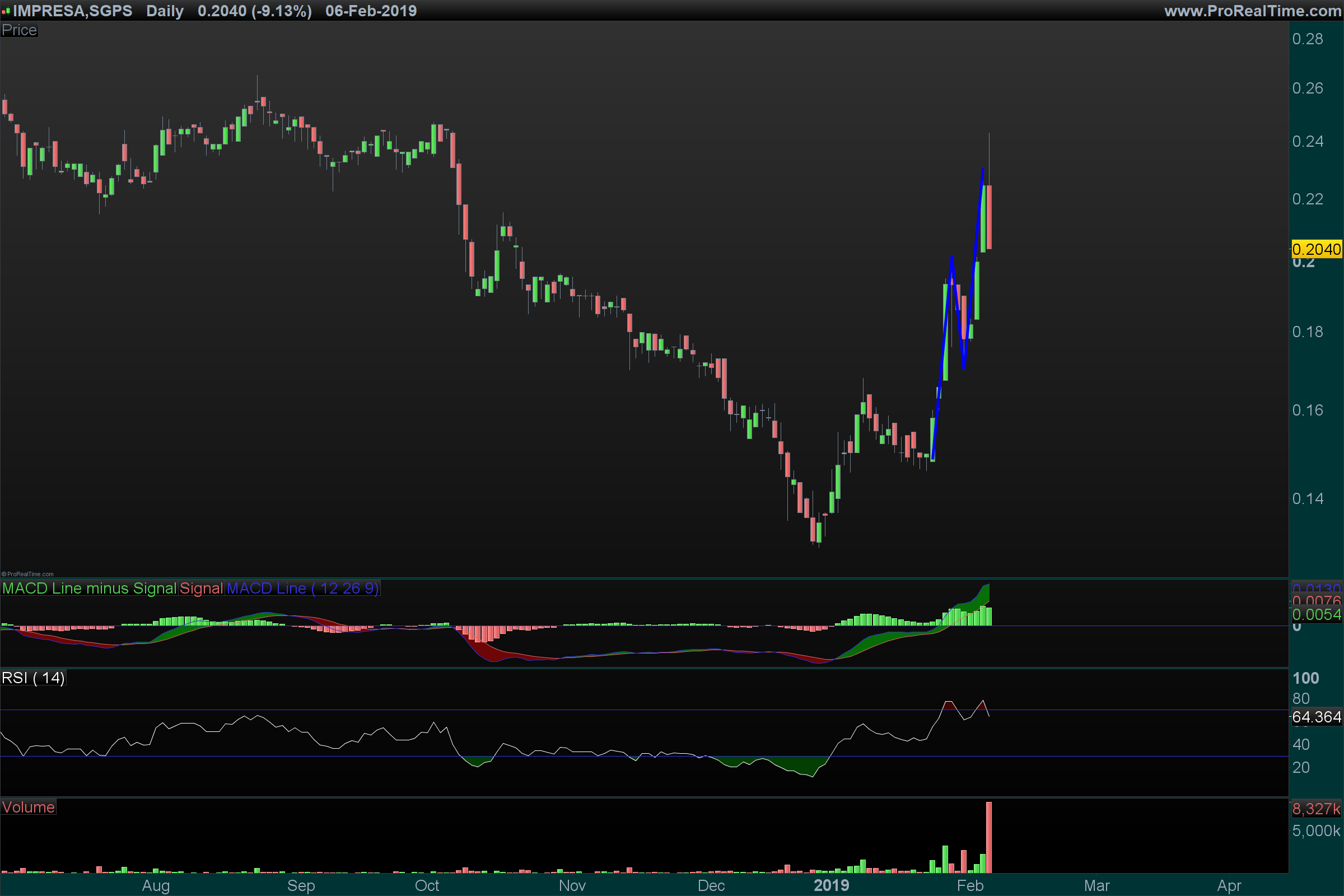Click the small © ProRealTime.com copyright text
This screenshot has width=1344, height=896.
coord(27,575)
